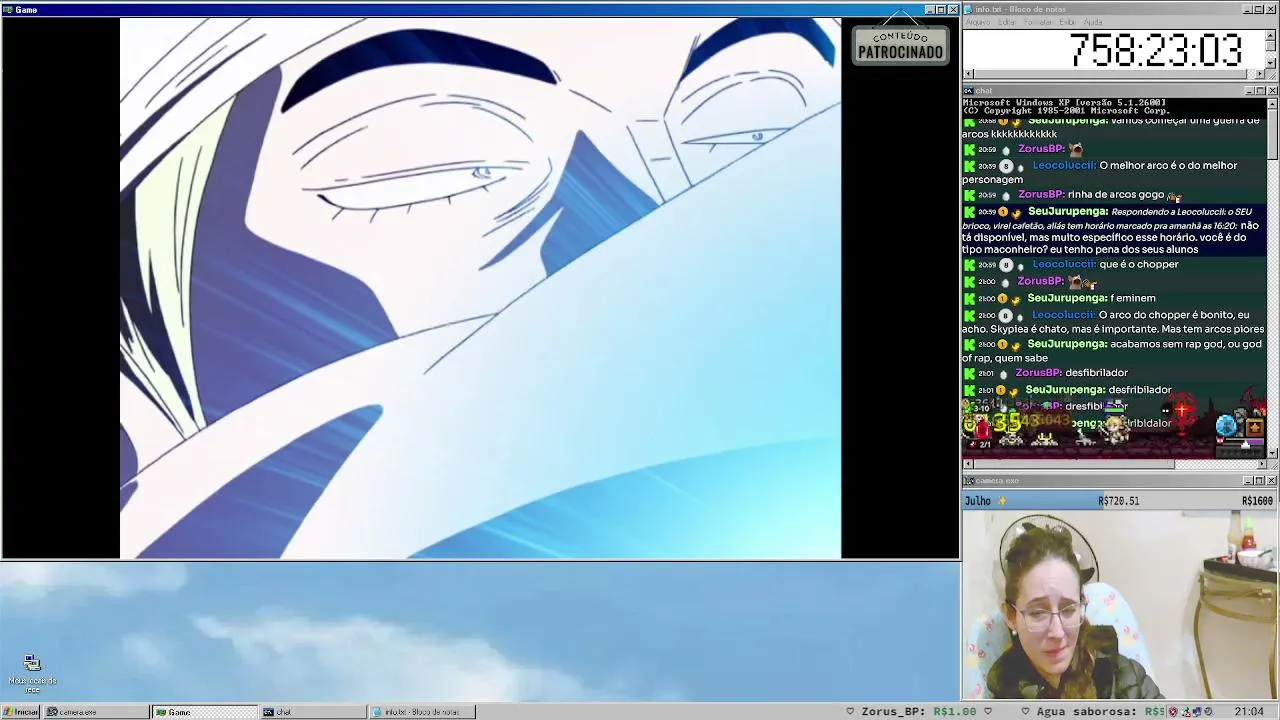Click the Notepad scroll down arrow
1280x720 pixels.
[1271, 63]
